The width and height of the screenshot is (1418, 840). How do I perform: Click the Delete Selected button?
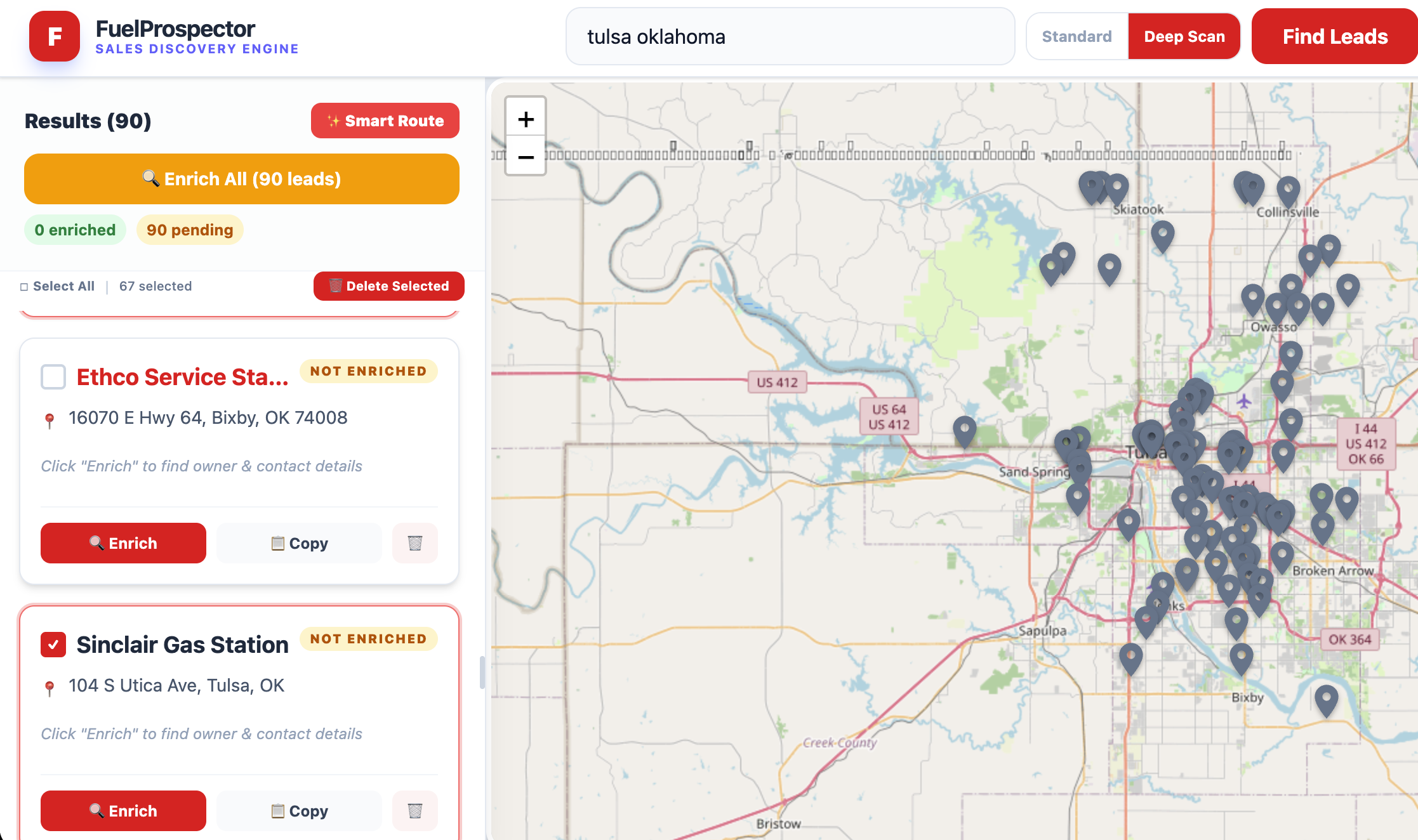pyautogui.click(x=389, y=286)
